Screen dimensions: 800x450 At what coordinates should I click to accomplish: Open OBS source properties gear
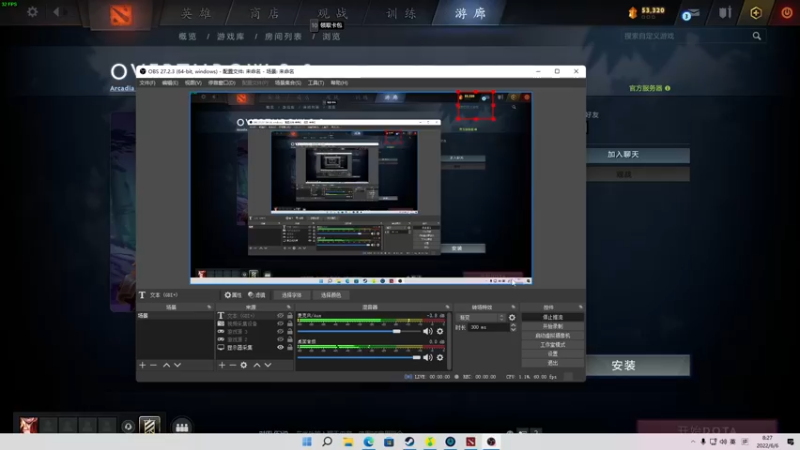click(x=244, y=365)
